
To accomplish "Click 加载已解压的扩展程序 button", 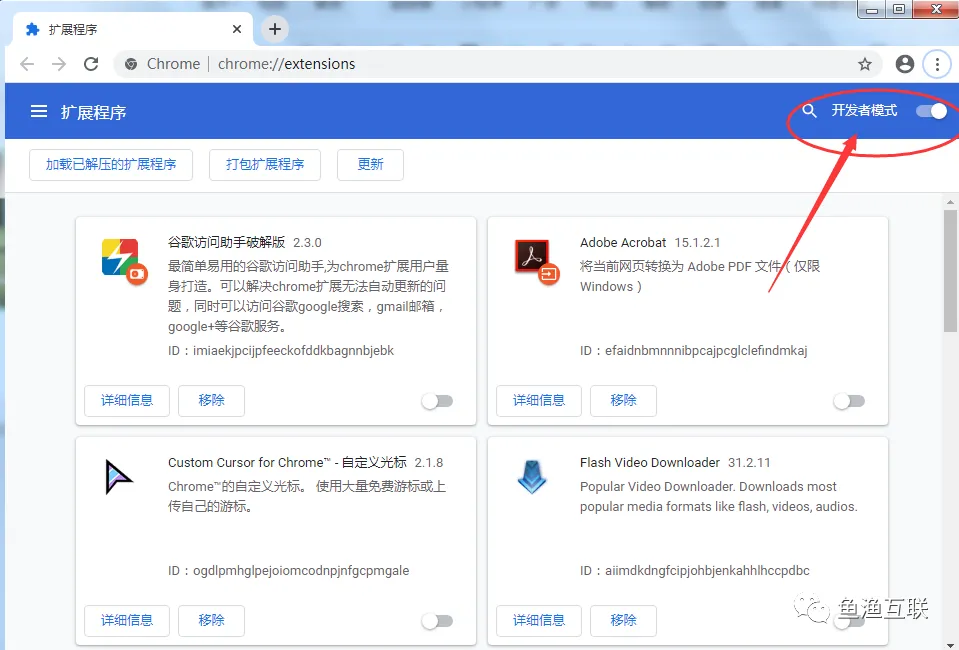I will [111, 164].
